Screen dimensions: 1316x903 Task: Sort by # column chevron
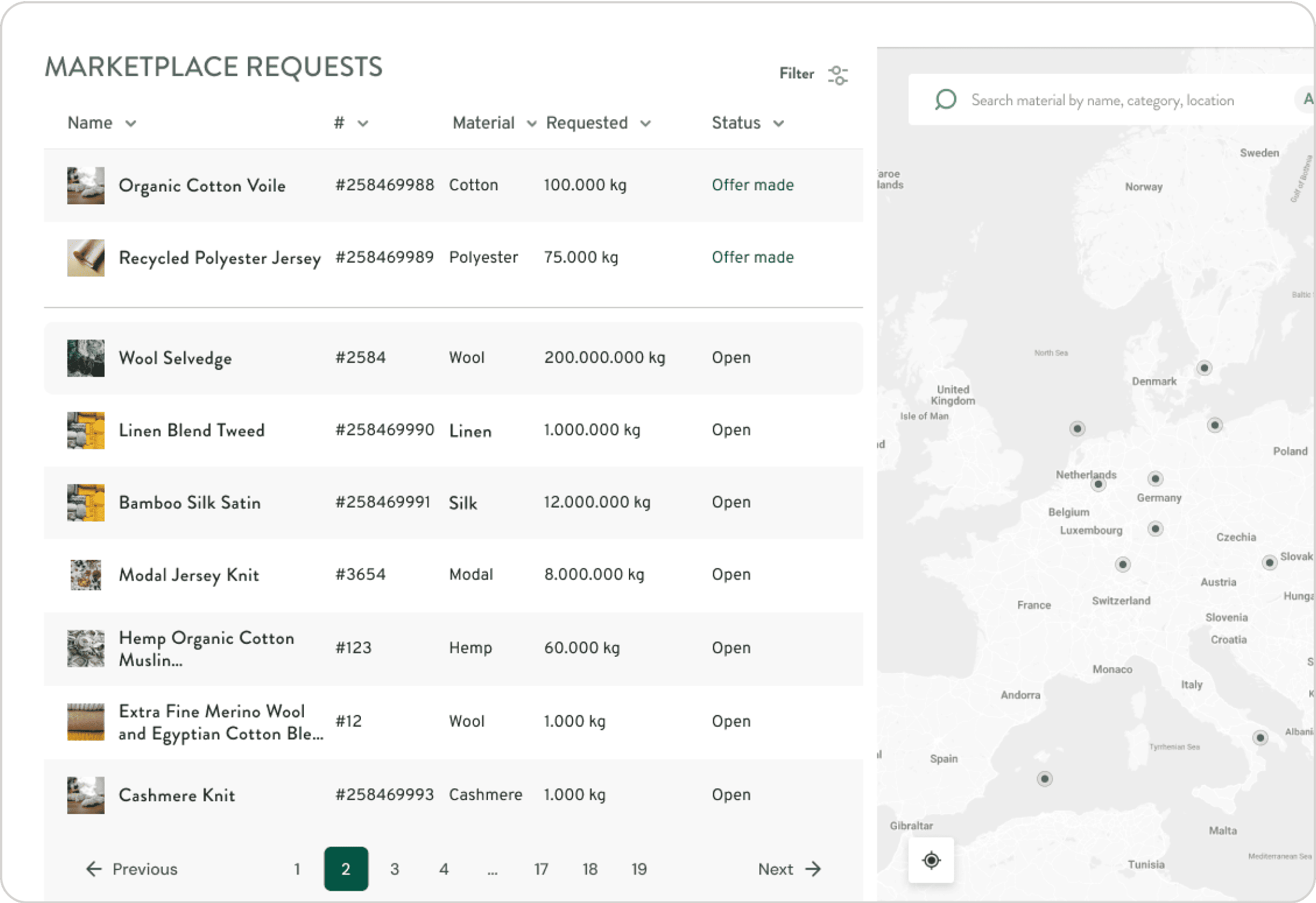tap(363, 124)
